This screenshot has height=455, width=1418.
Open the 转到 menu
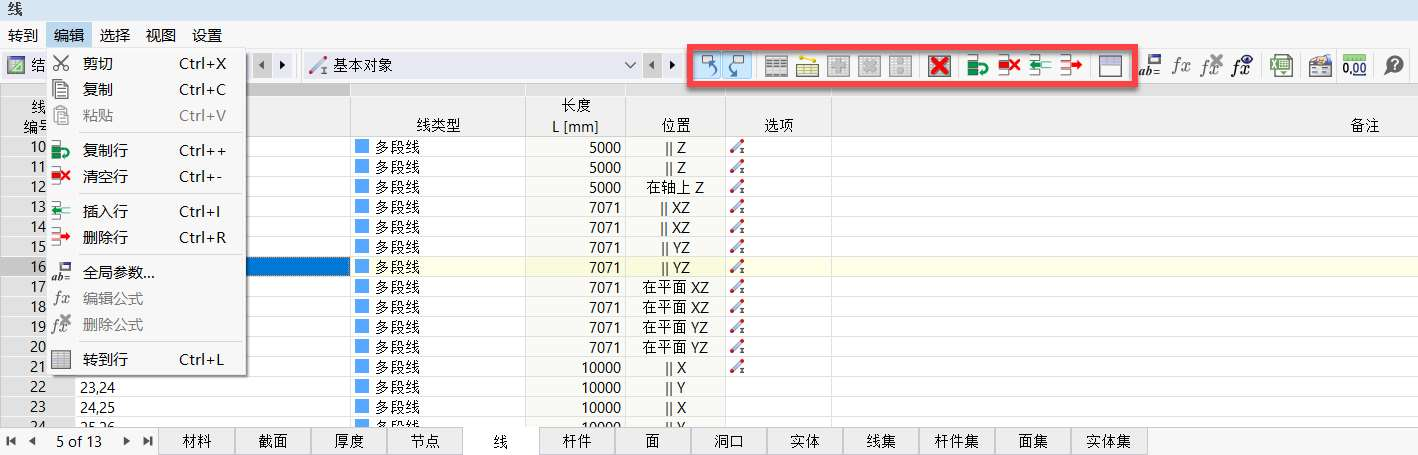(23, 35)
